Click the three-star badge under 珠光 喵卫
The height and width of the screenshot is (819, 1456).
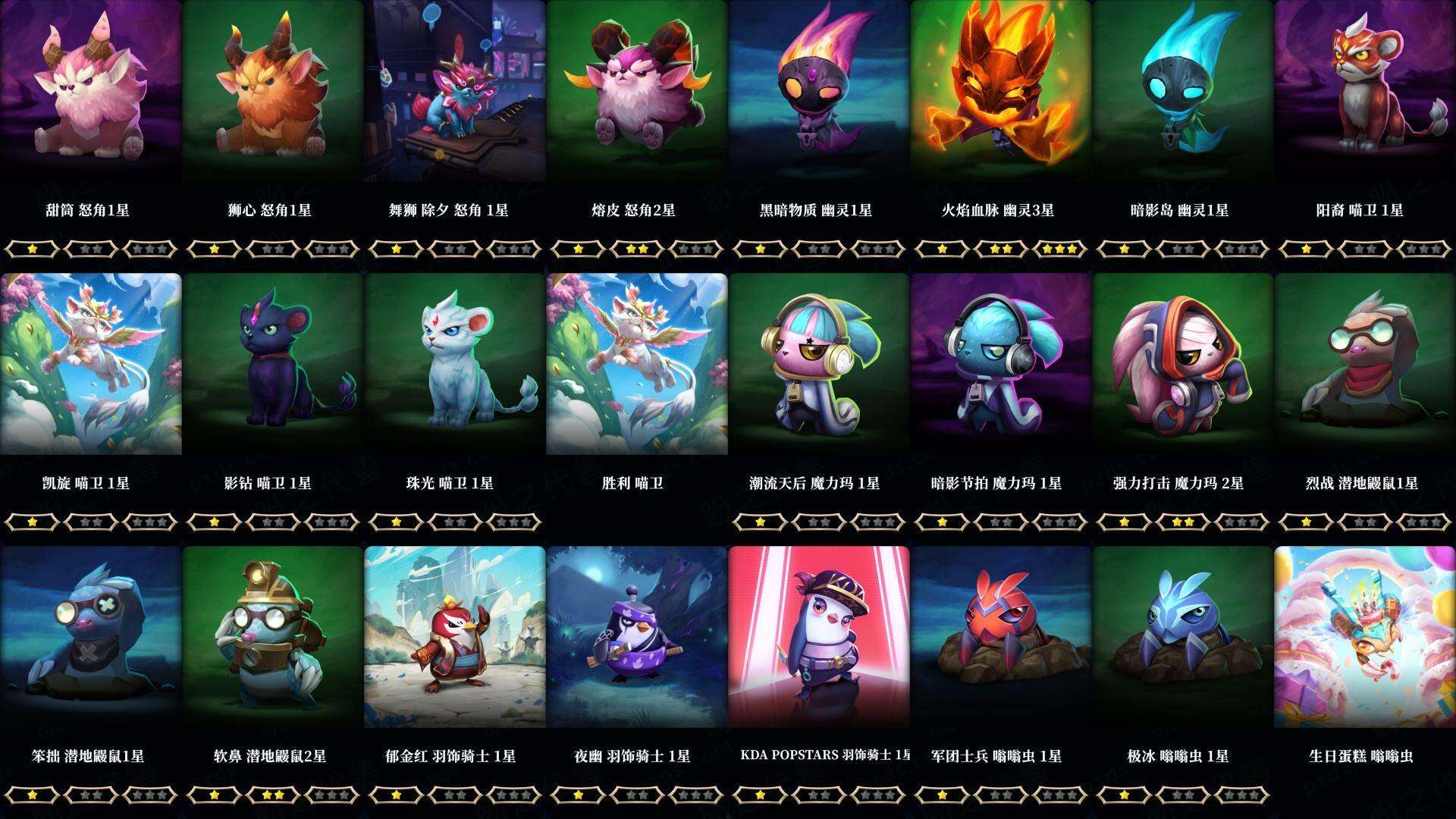point(514,522)
